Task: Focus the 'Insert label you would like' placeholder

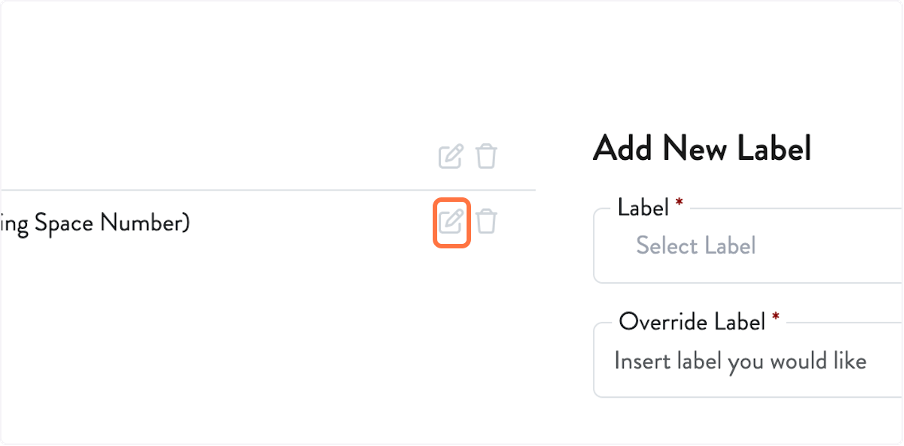Action: coord(739,360)
